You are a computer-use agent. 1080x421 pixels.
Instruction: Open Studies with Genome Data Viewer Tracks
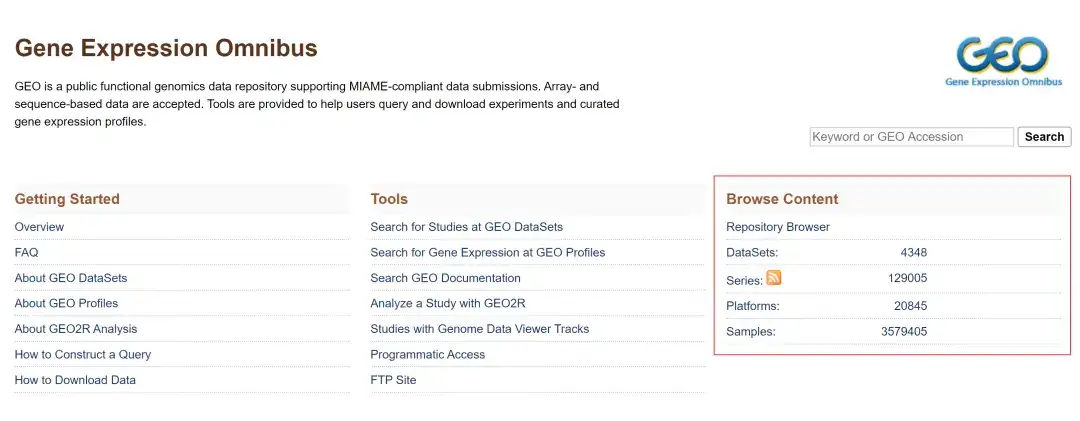pos(480,329)
